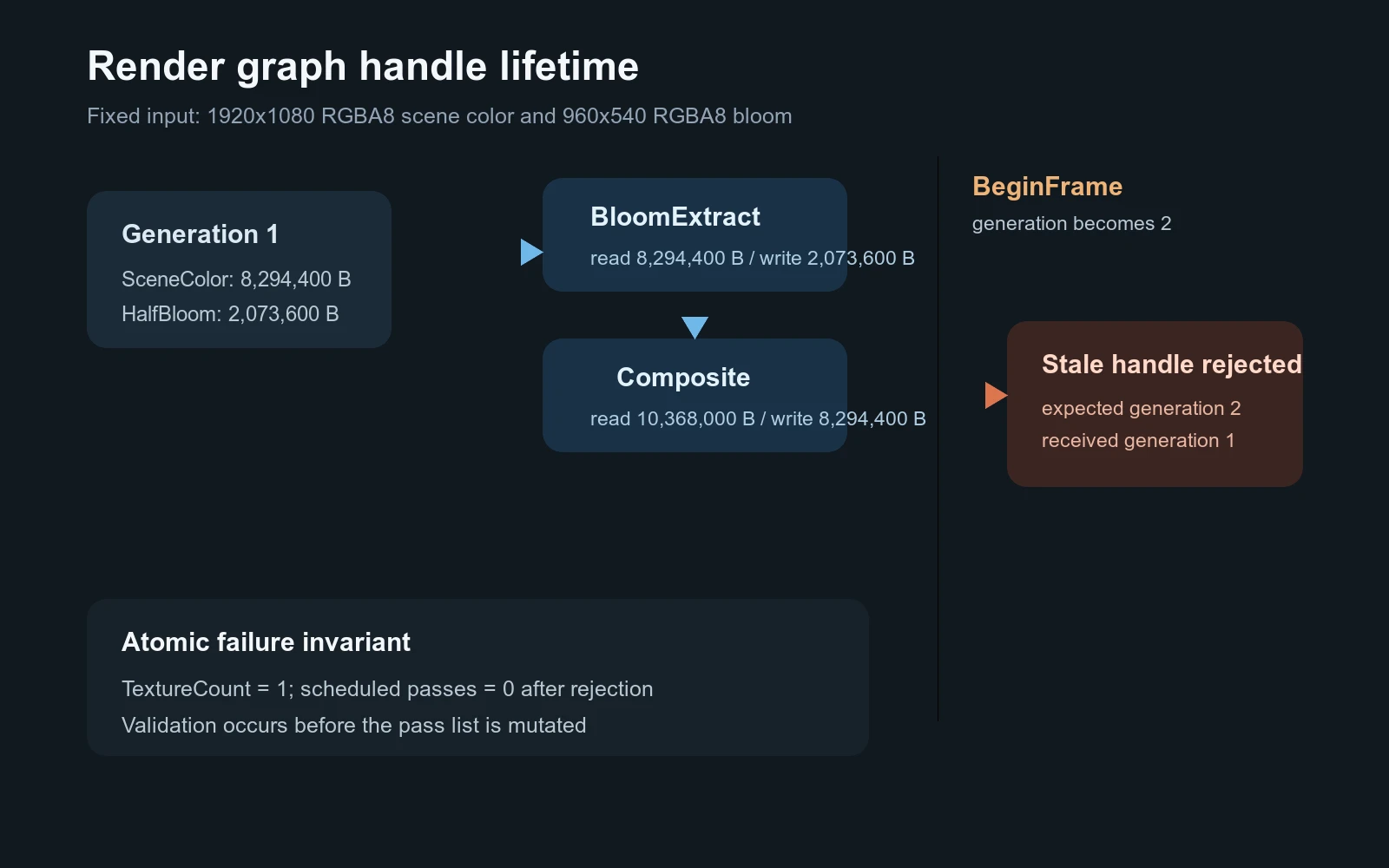Image resolution: width=1389 pixels, height=868 pixels.
Task: Click the orange arrow beside Stale handle rejected
Action: (996, 396)
